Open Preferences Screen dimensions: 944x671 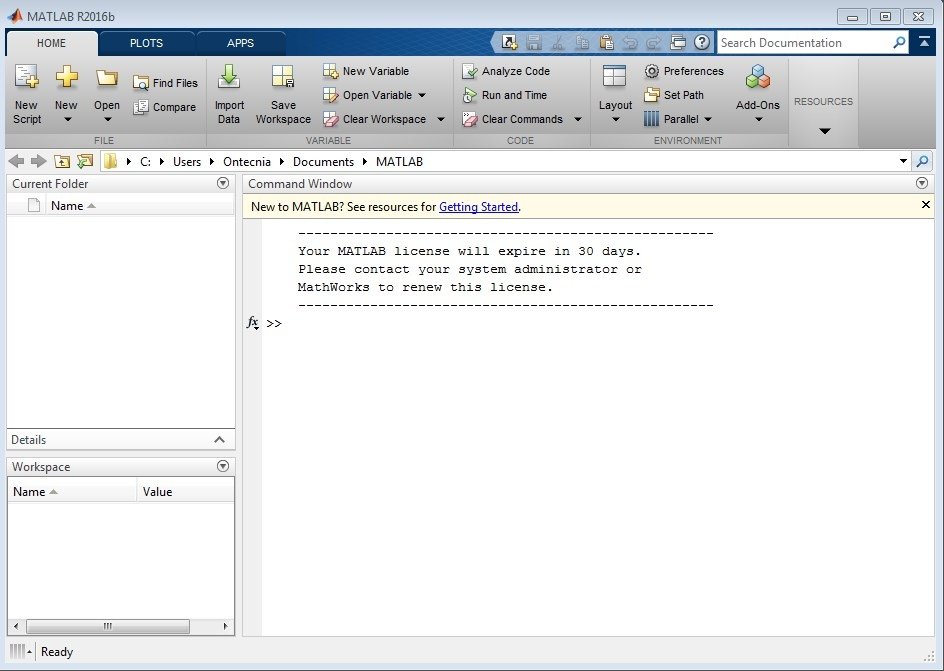point(684,71)
